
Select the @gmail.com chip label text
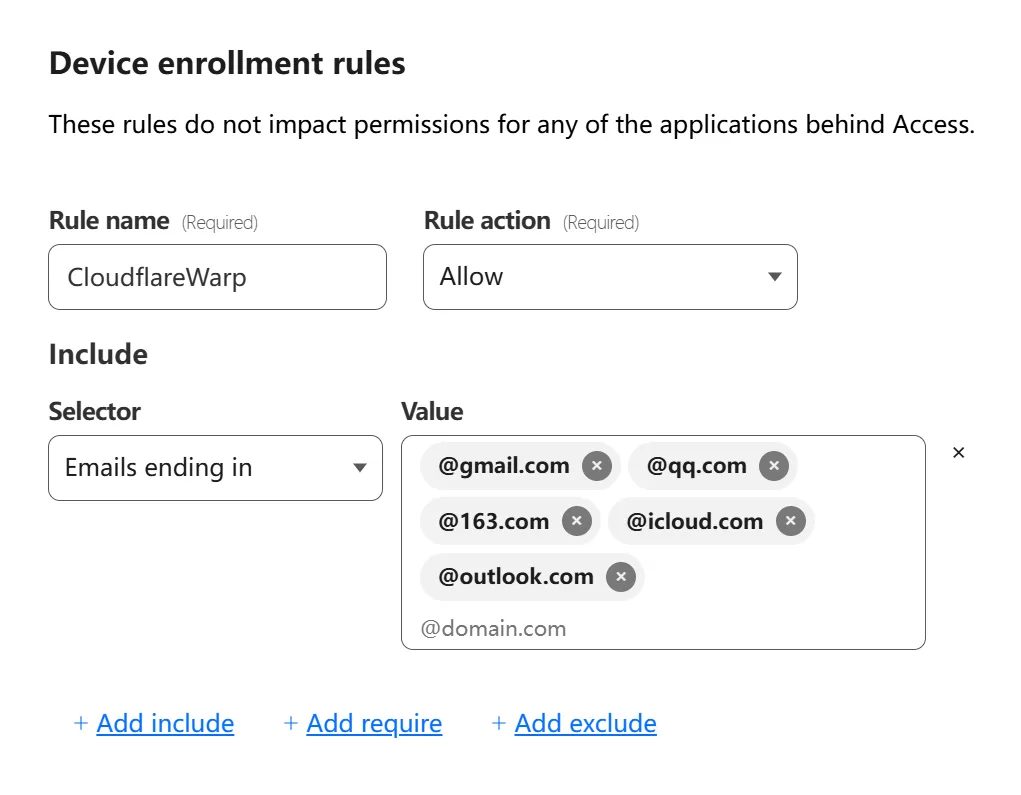504,466
